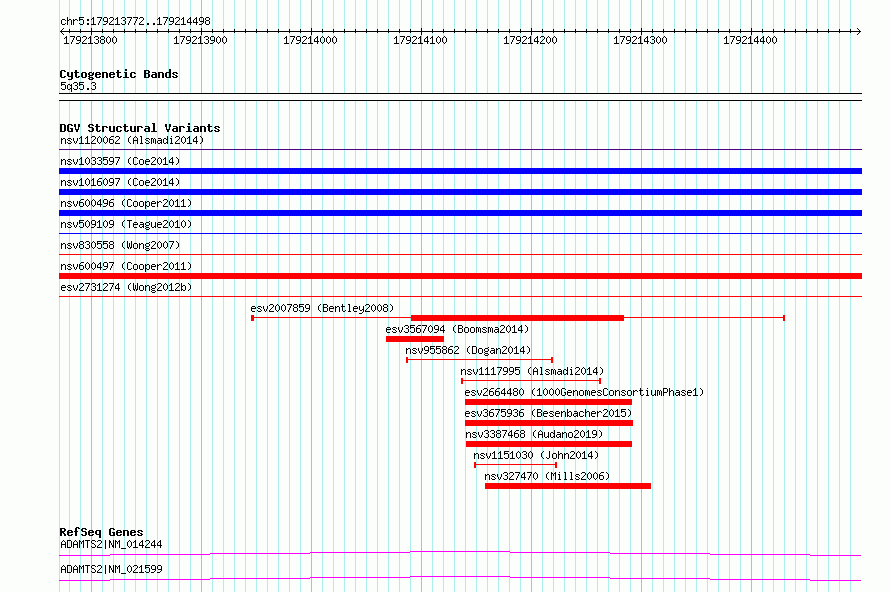This screenshot has height=592, width=890.
Task: Open esv2731274 (Wong2012b) variant label
Action: point(126,287)
